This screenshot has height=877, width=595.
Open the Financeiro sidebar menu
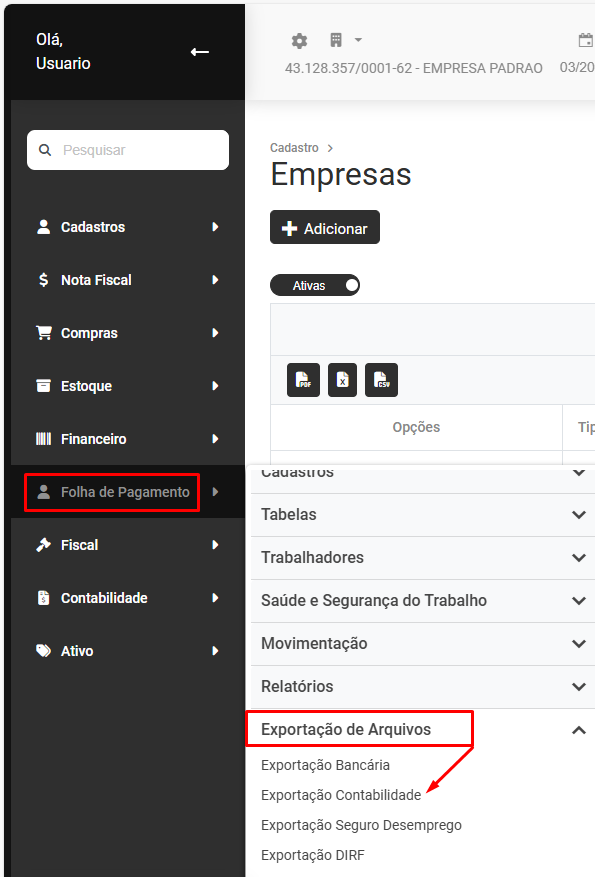pyautogui.click(x=128, y=439)
